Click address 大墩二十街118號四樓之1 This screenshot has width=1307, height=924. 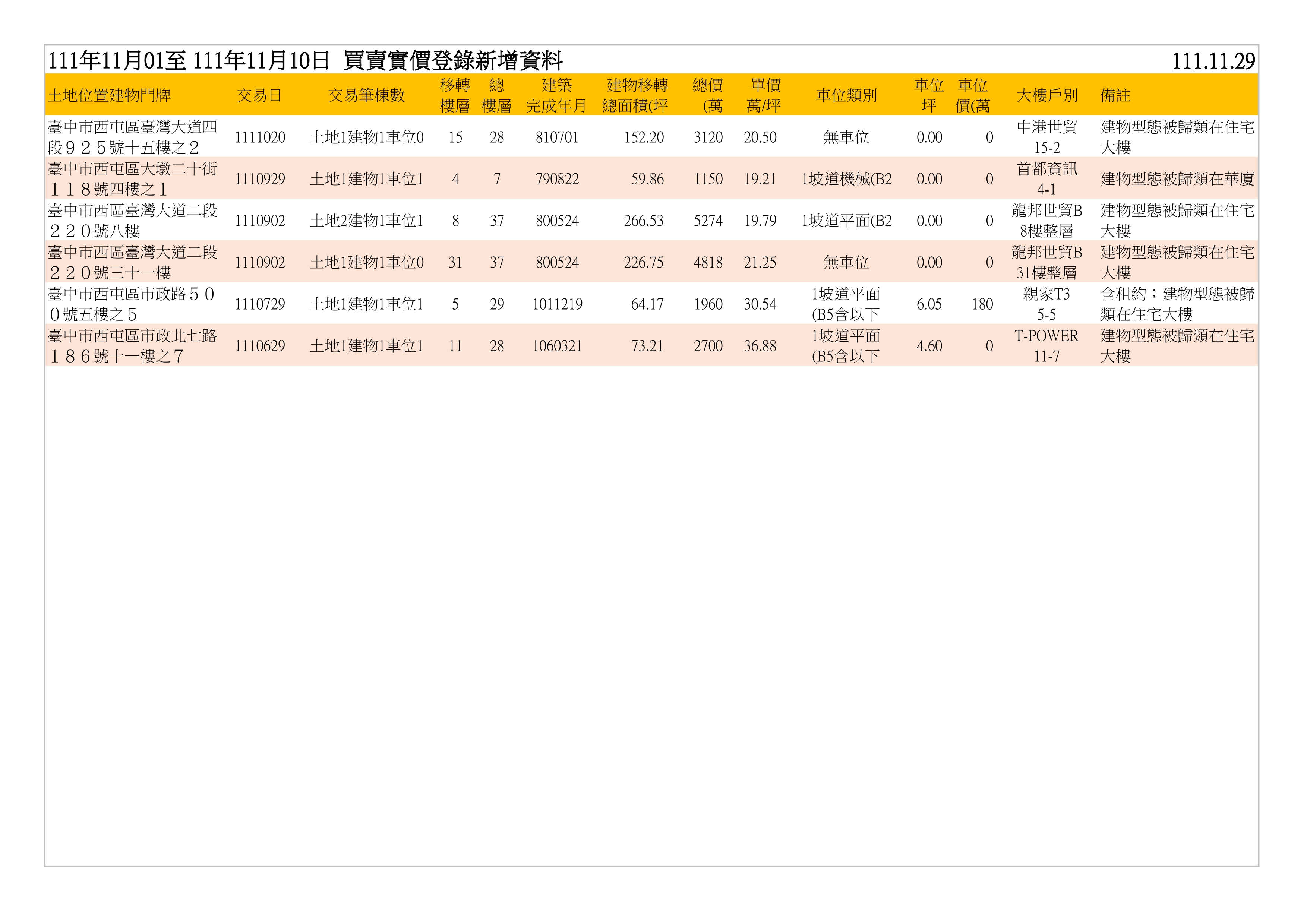[132, 179]
